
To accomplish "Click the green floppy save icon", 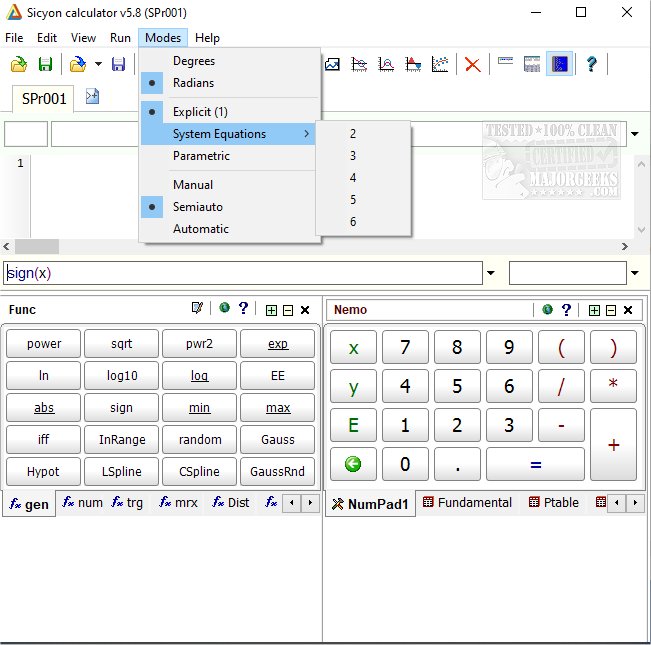I will pos(45,64).
